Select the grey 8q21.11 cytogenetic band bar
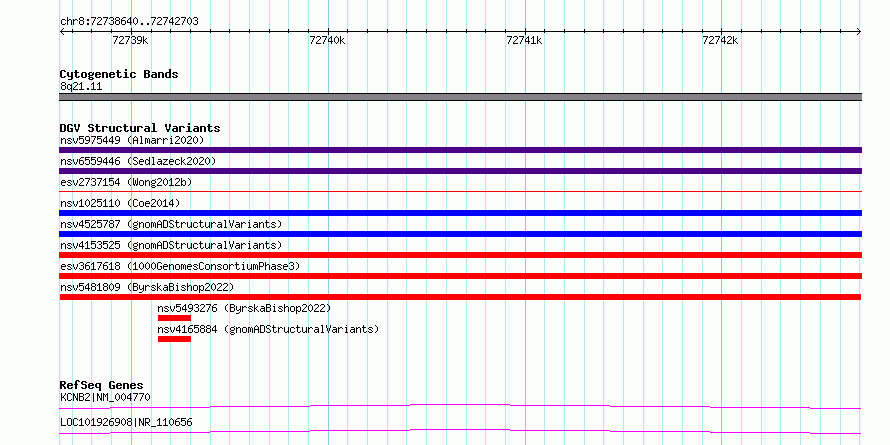 460,97
